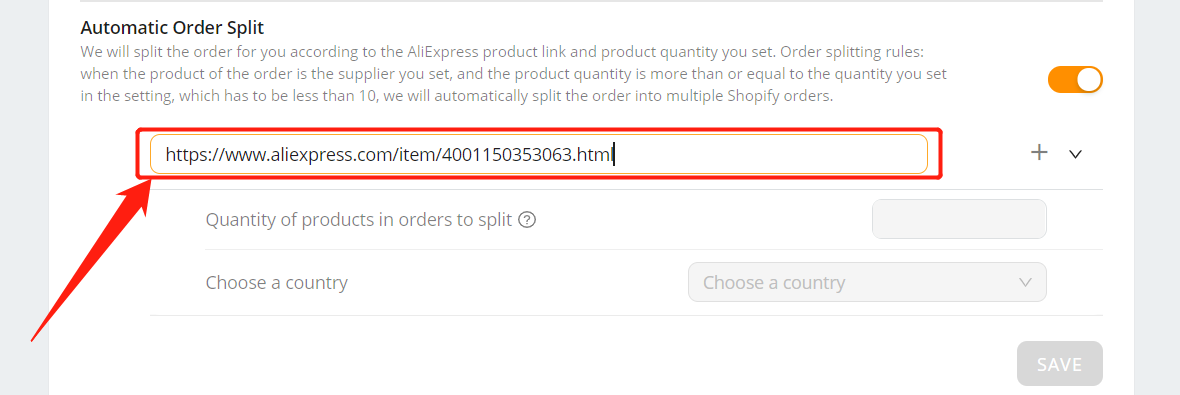Add another product link with plus icon

(x=1039, y=153)
